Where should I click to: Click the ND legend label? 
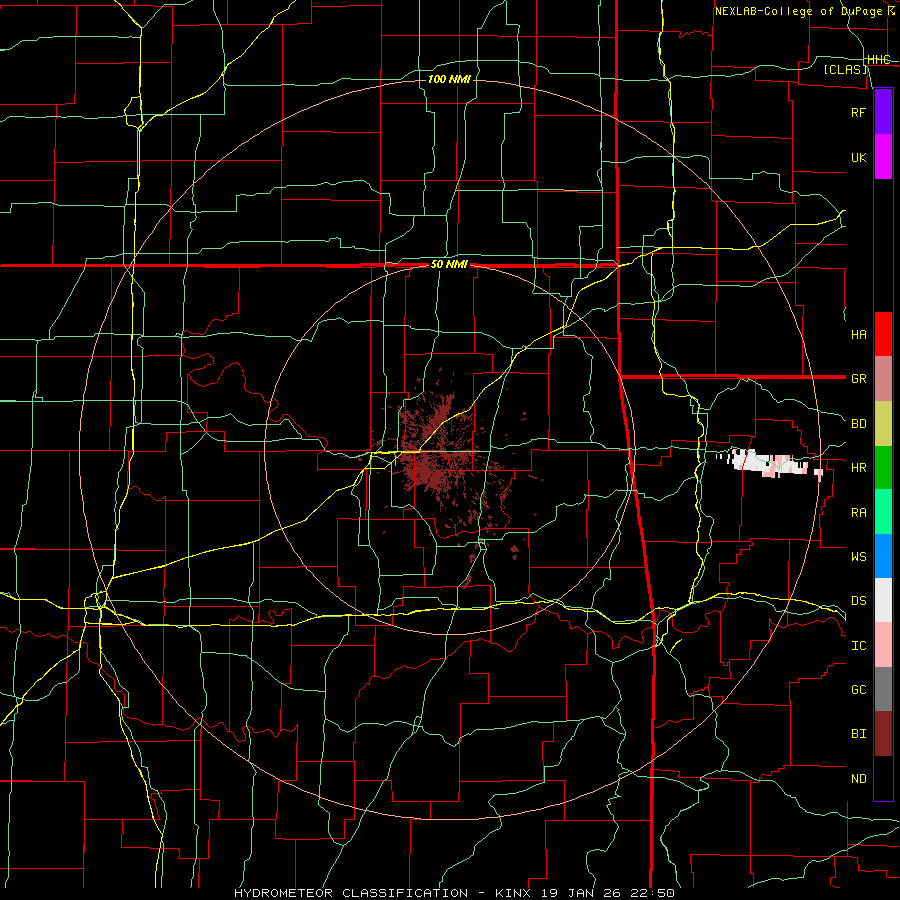point(858,779)
